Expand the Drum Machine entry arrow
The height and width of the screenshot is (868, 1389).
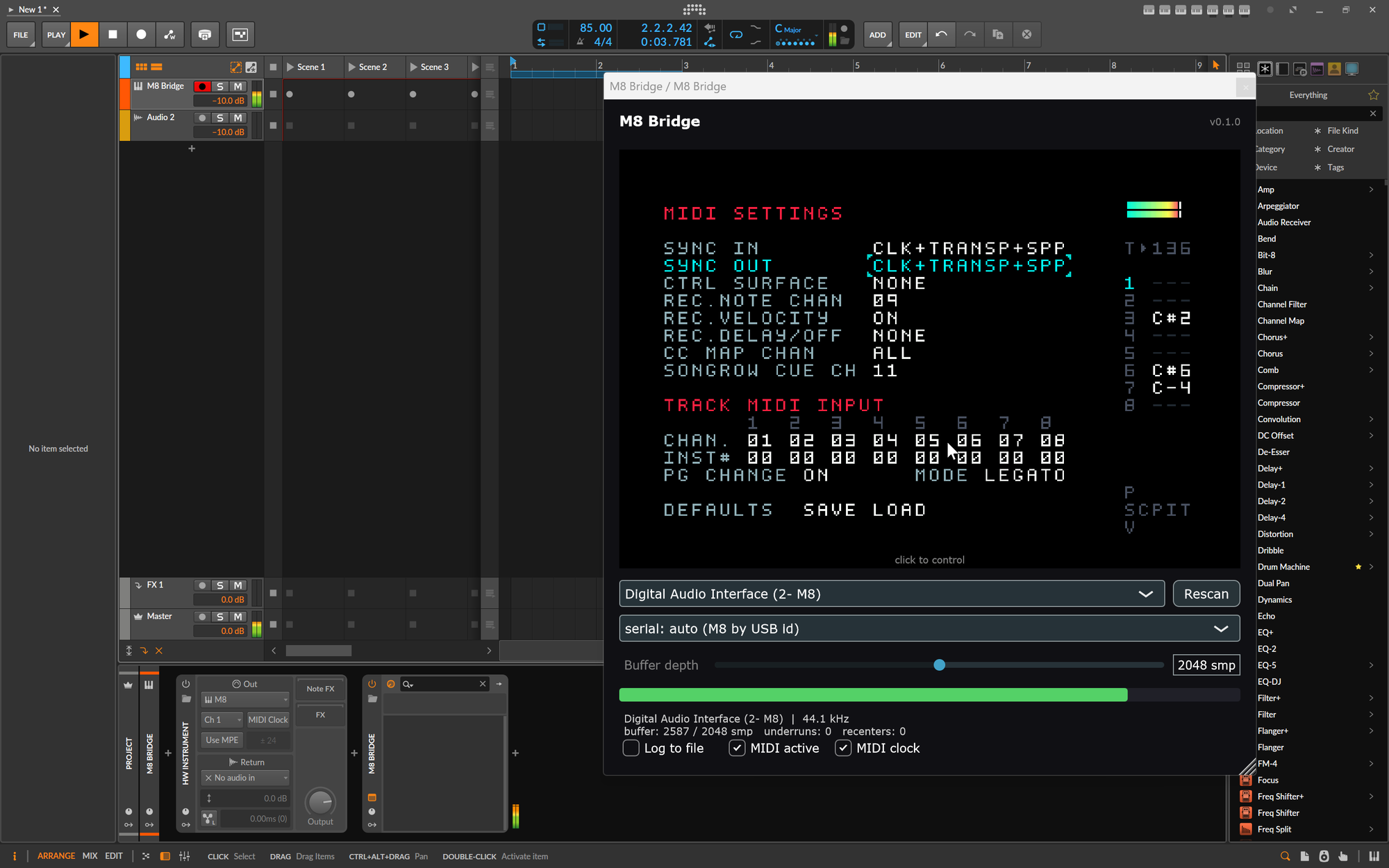click(1371, 567)
